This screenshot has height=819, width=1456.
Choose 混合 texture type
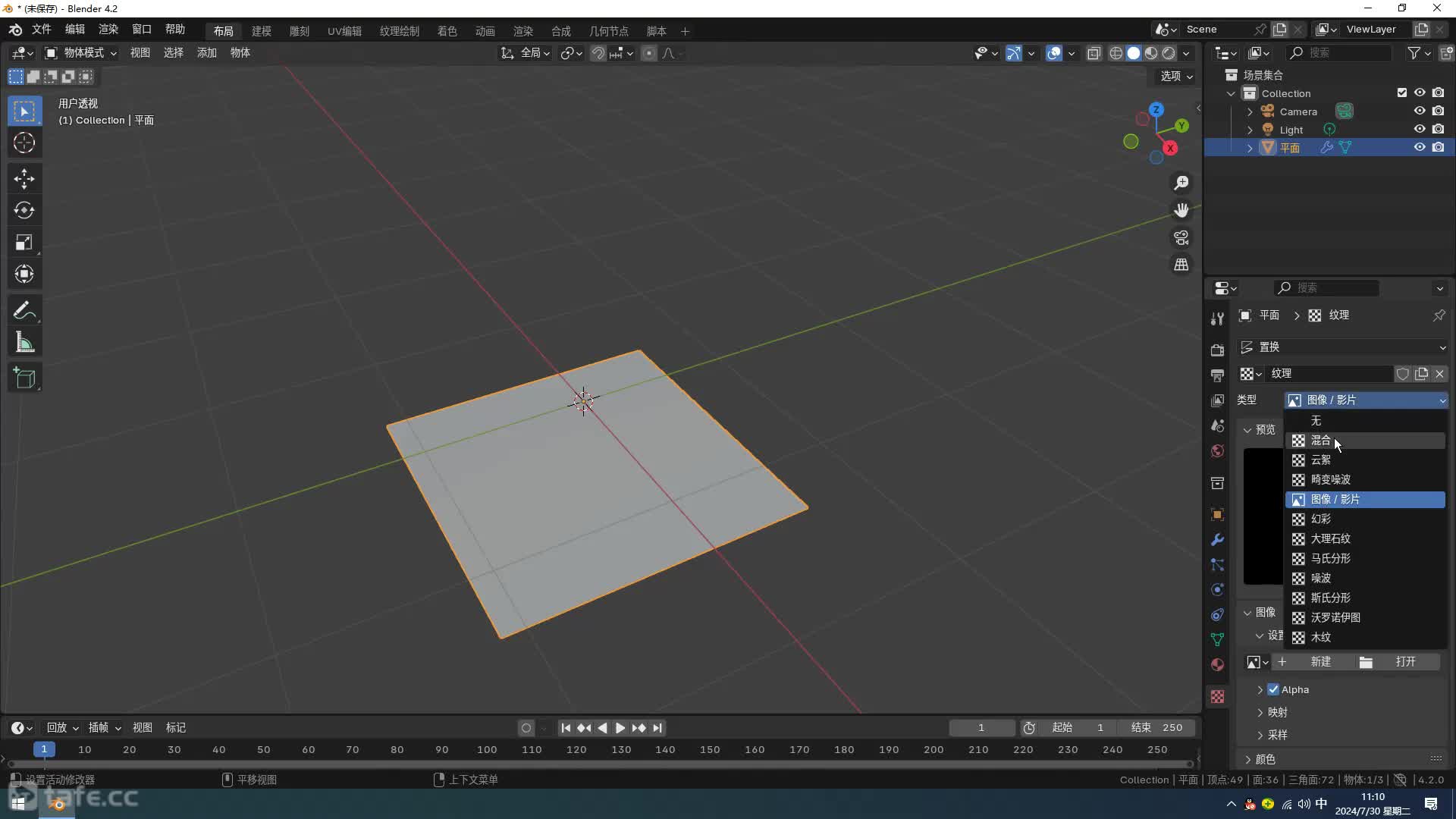coord(1365,441)
